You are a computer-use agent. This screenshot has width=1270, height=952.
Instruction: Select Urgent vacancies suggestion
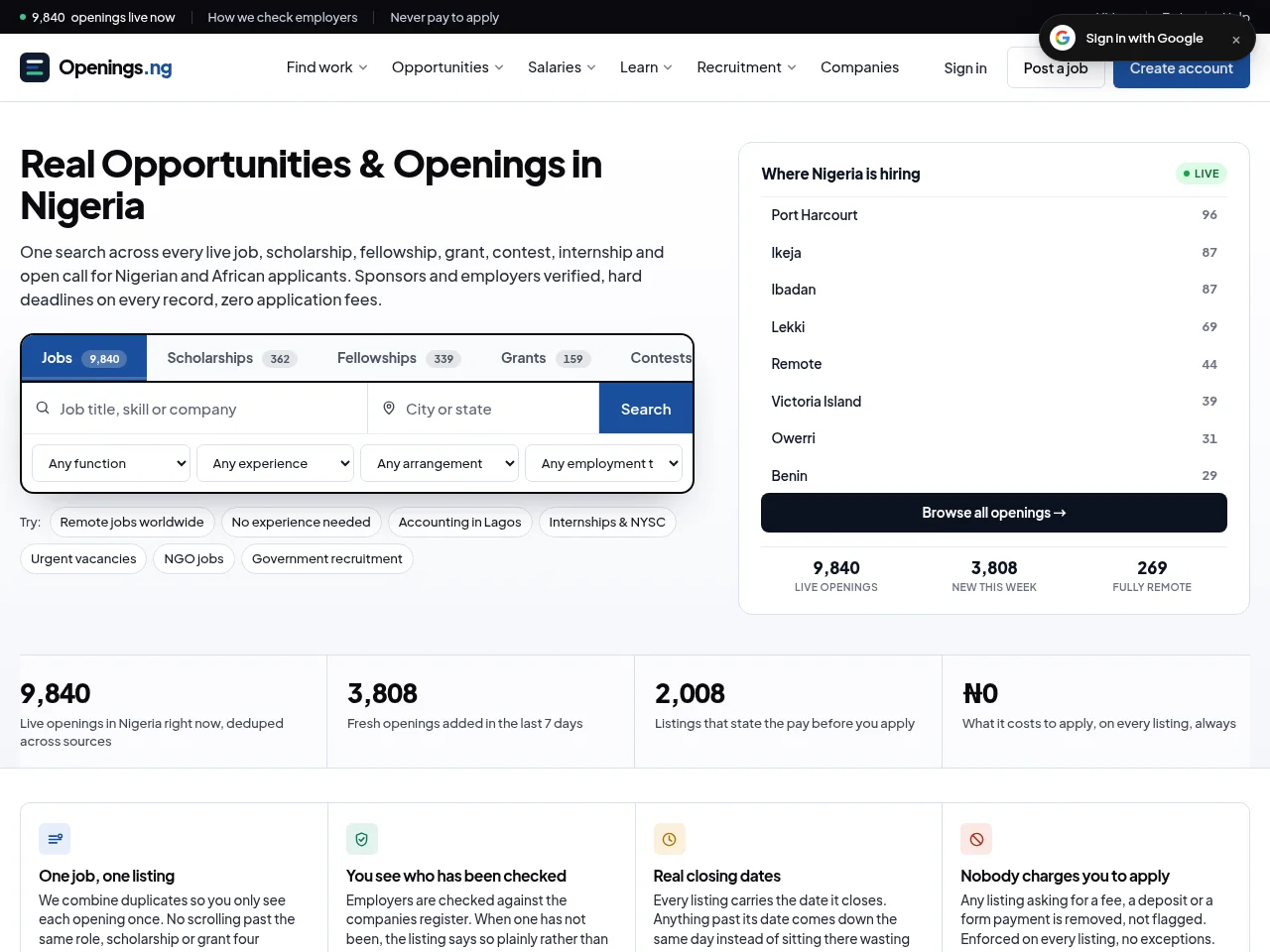click(83, 558)
